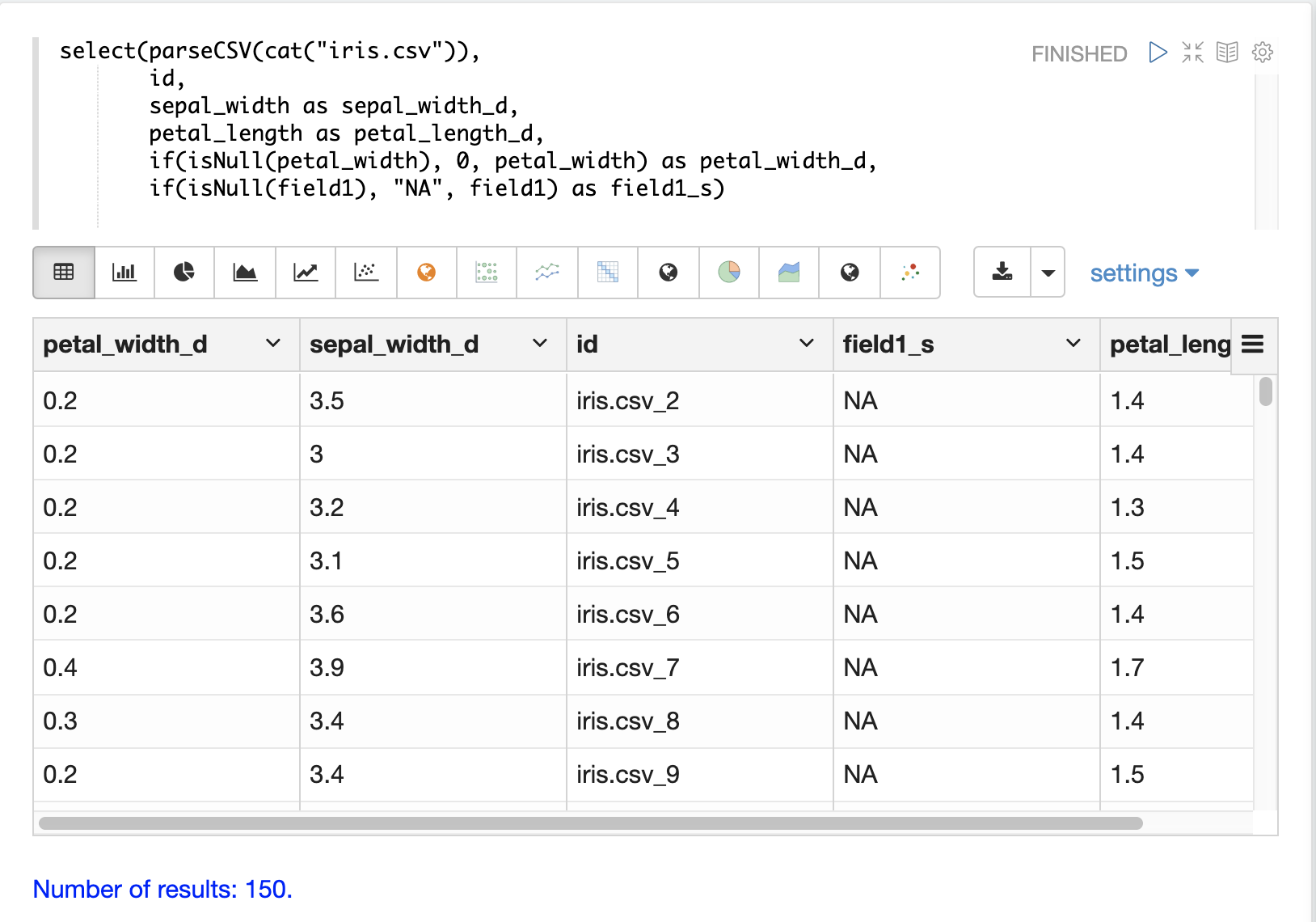The width and height of the screenshot is (1316, 922).
Task: Choose the area chart visualization
Action: 245,273
